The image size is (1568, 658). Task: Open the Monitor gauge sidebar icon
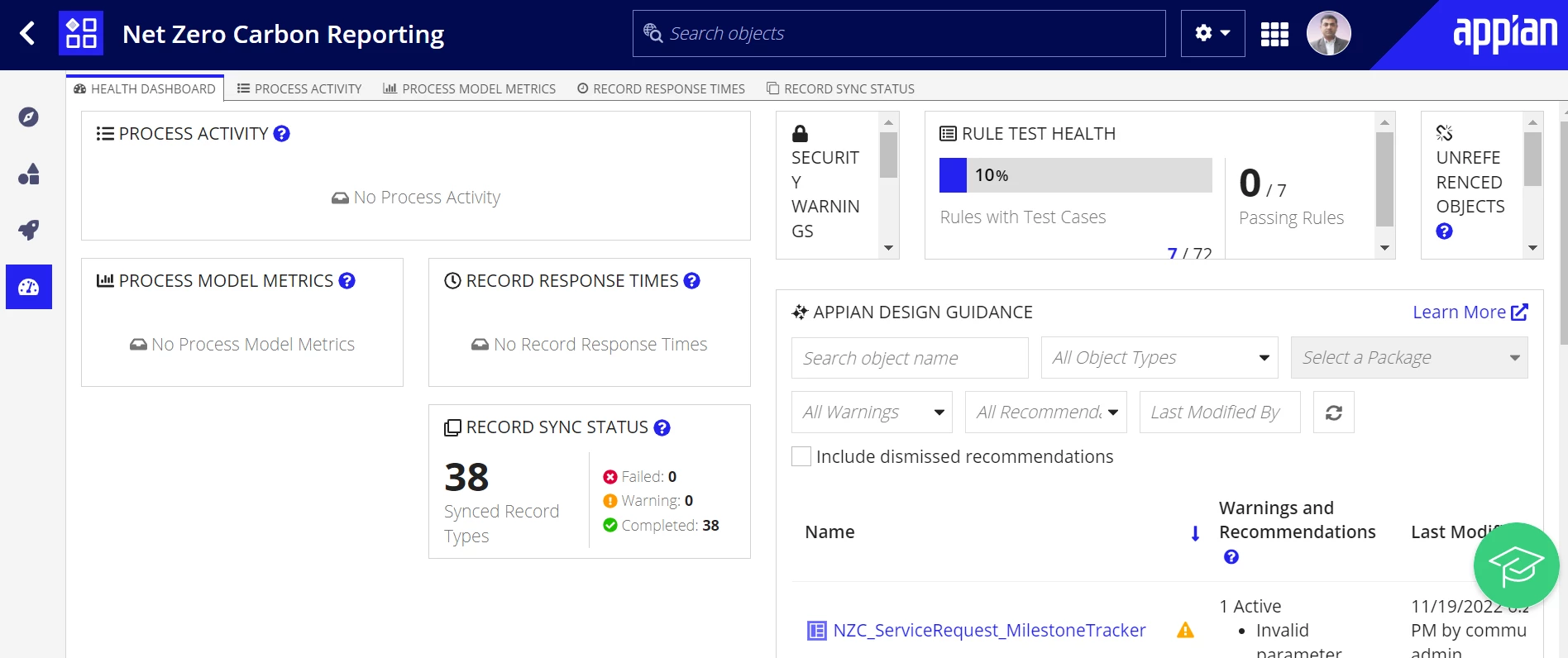[x=29, y=287]
